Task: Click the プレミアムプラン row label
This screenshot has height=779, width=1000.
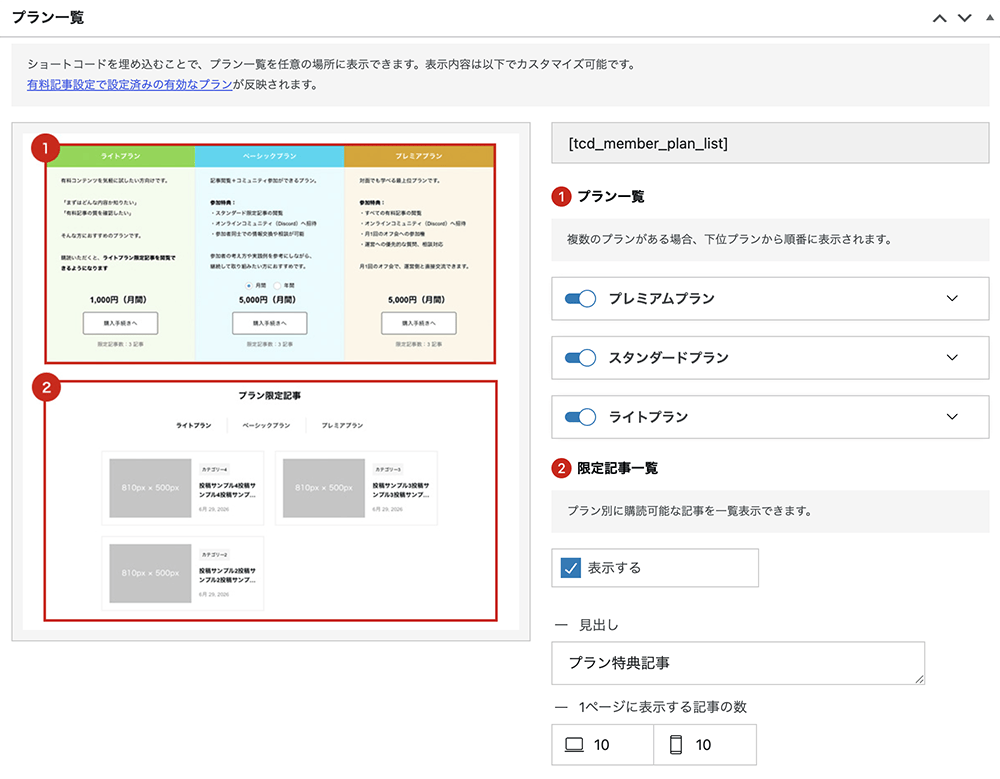Action: coord(661,299)
